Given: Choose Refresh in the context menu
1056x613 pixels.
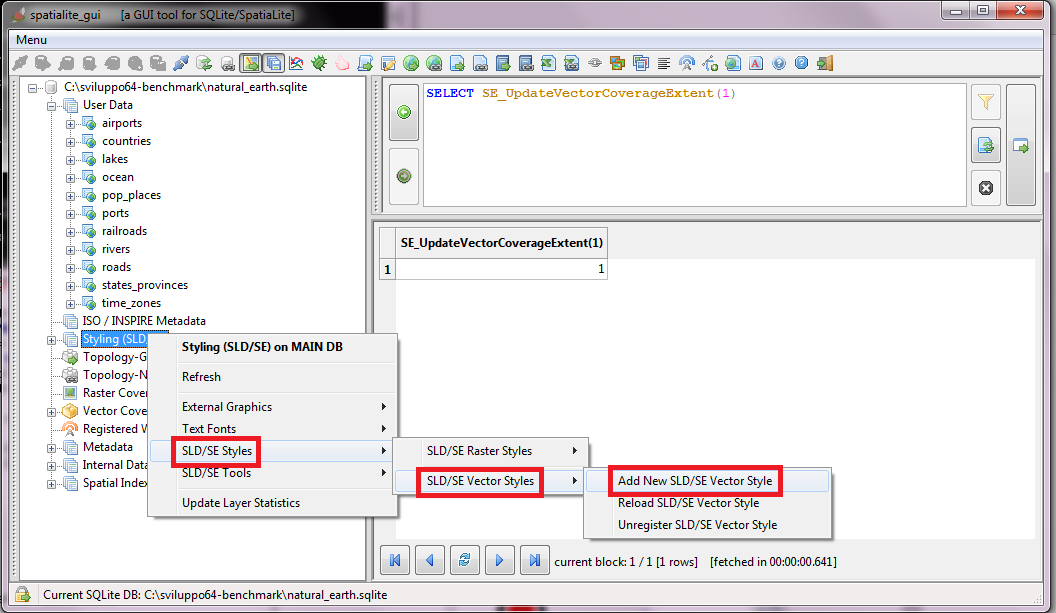Looking at the screenshot, I should (272, 377).
